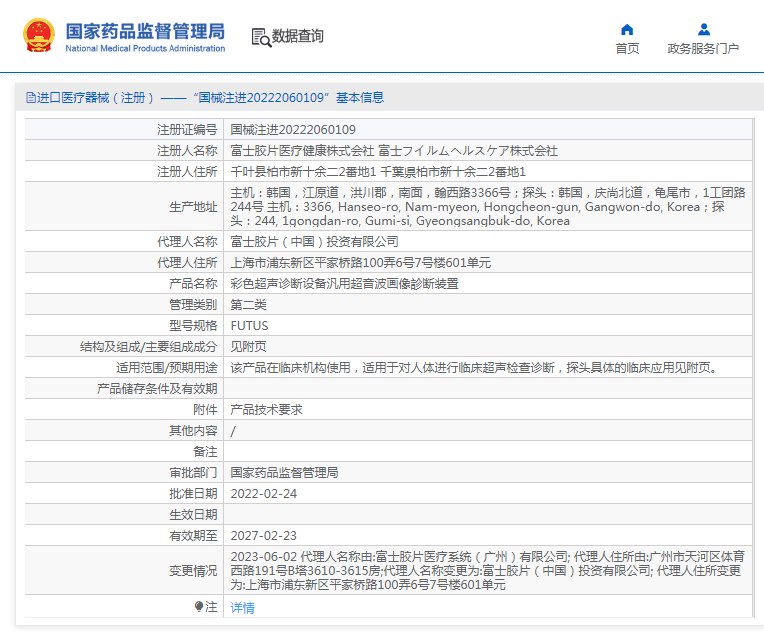The height and width of the screenshot is (632, 764).
Task: Click the 附件 label
Action: pos(205,409)
